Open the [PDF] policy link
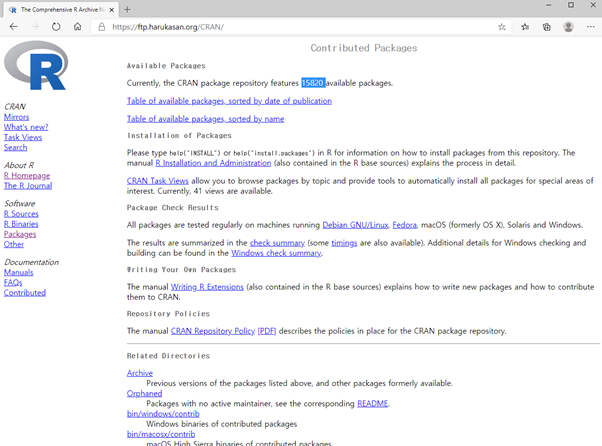 pos(267,331)
